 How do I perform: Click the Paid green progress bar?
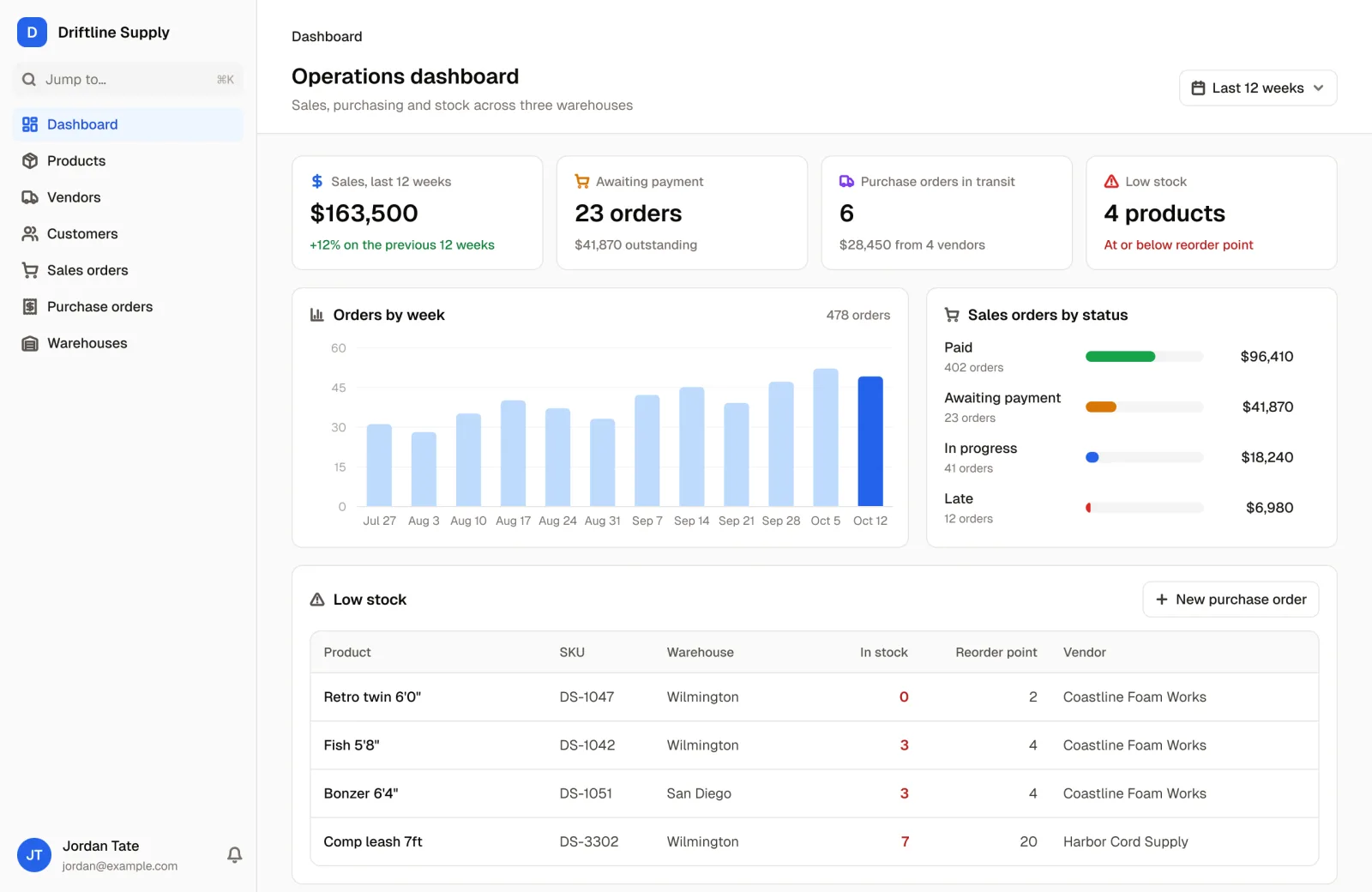(1120, 357)
